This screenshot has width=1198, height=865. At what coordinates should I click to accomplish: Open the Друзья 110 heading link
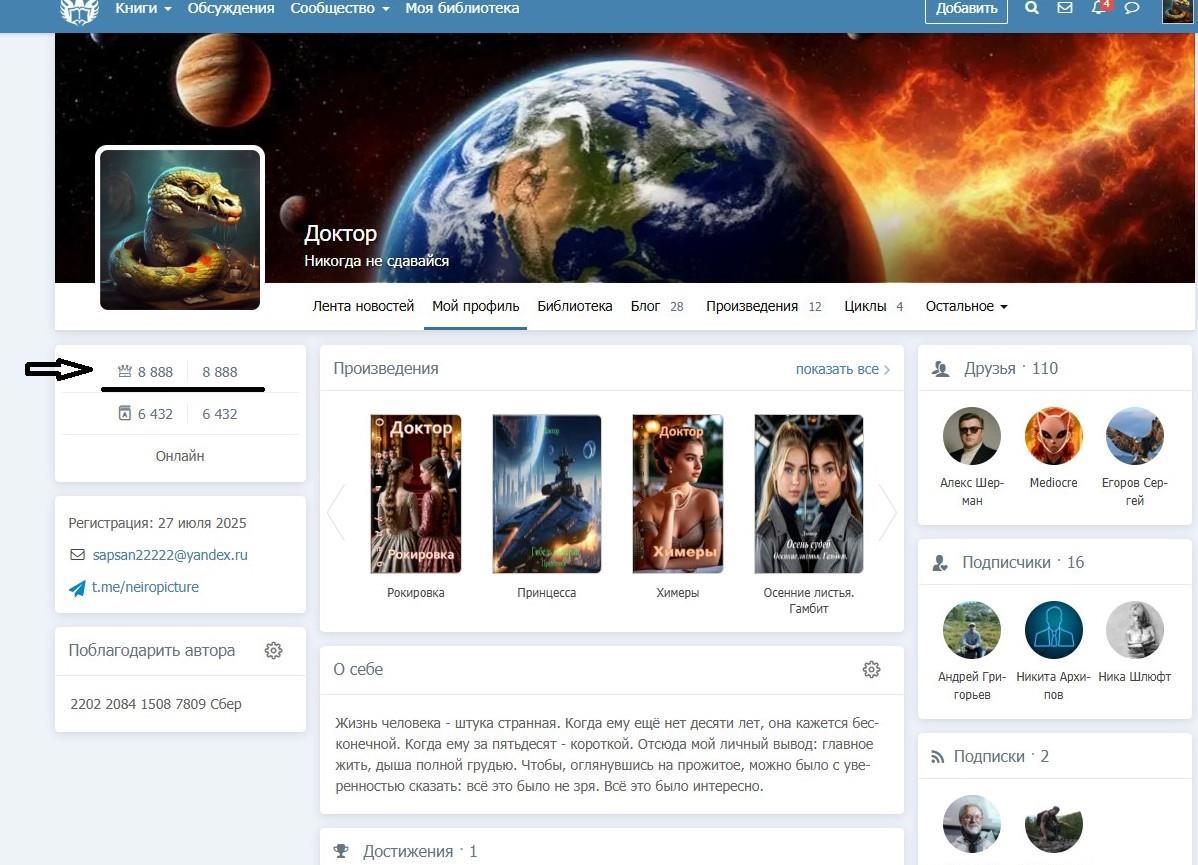point(1010,368)
